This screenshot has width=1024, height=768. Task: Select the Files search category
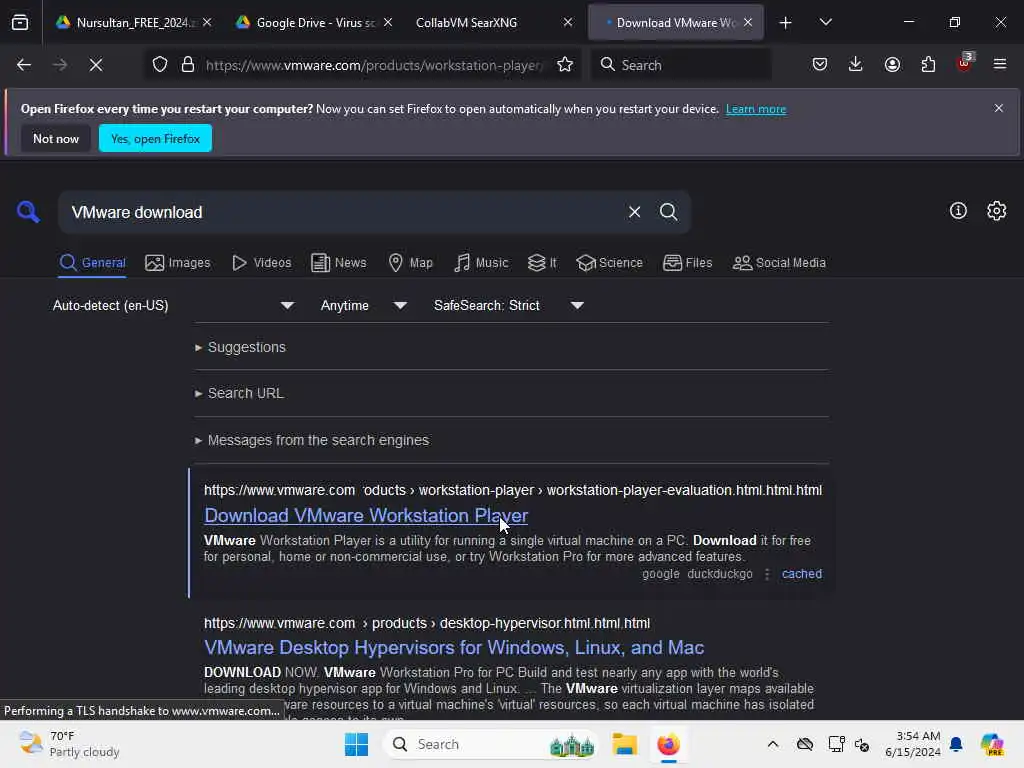pyautogui.click(x=687, y=263)
